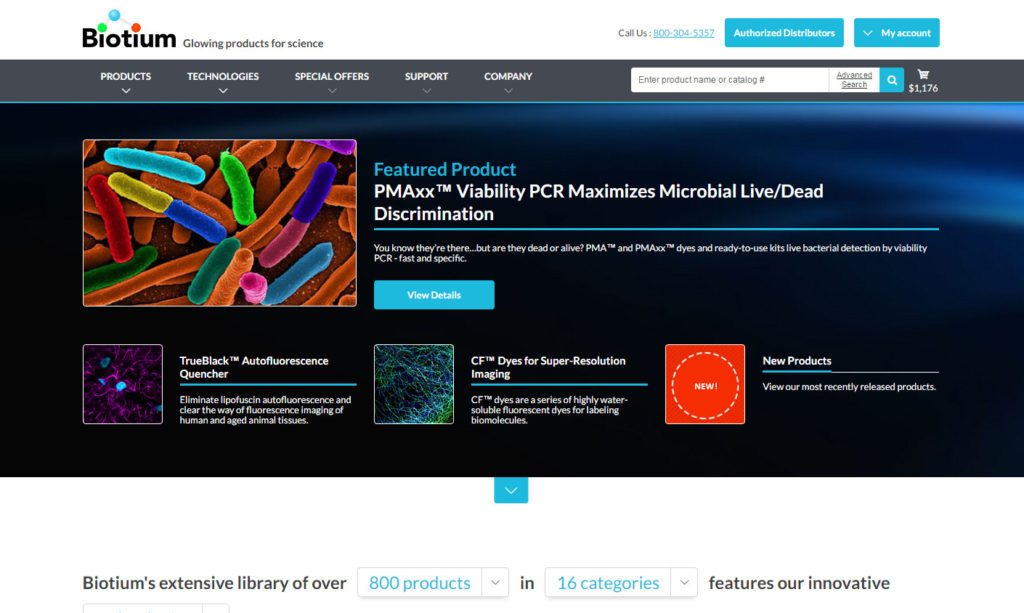Click the "Featured Product" heading text

pyautogui.click(x=445, y=169)
